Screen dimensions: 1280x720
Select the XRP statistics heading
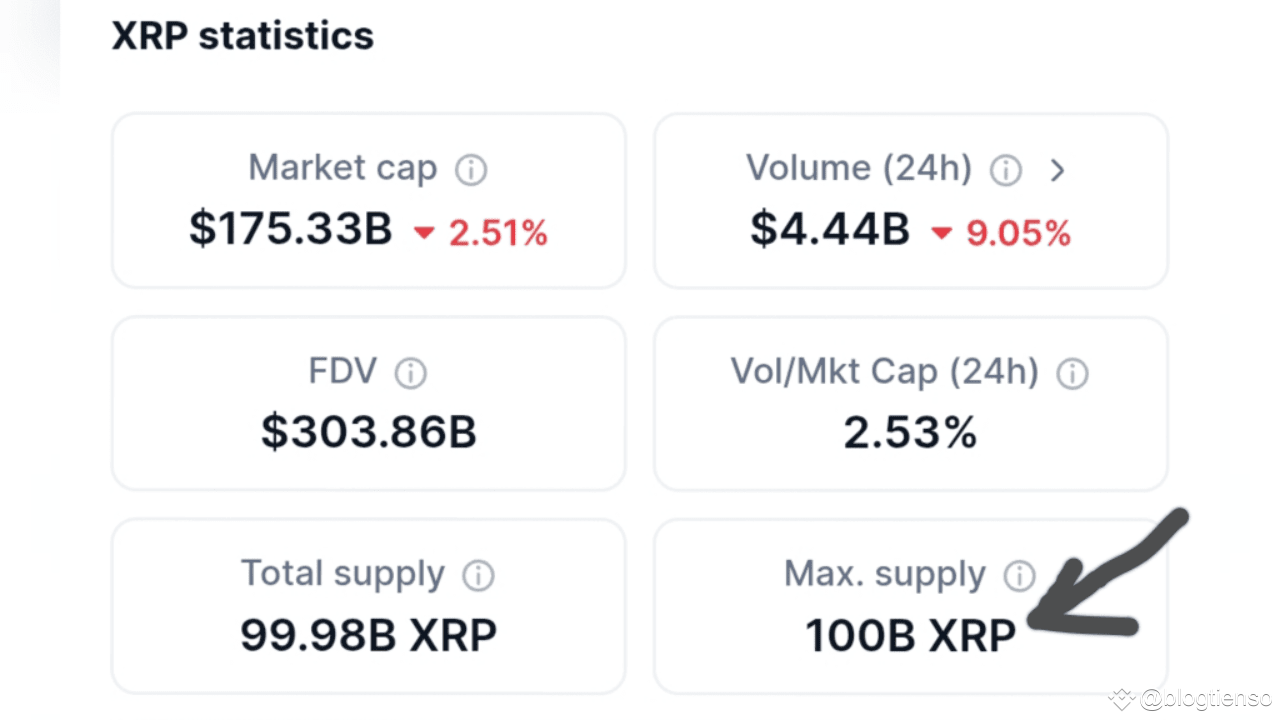coord(242,36)
